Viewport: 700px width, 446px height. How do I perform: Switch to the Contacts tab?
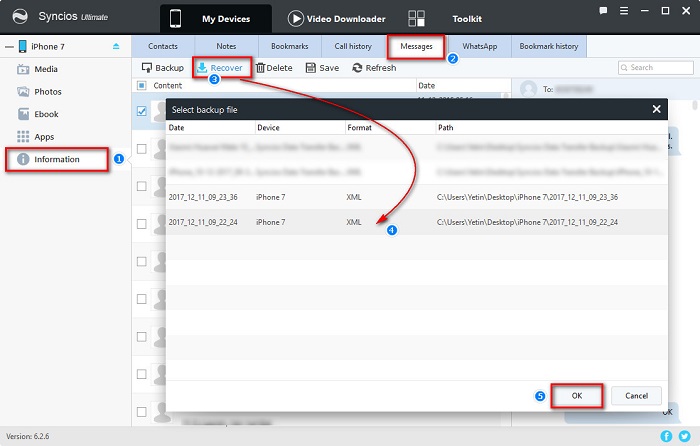coord(163,46)
